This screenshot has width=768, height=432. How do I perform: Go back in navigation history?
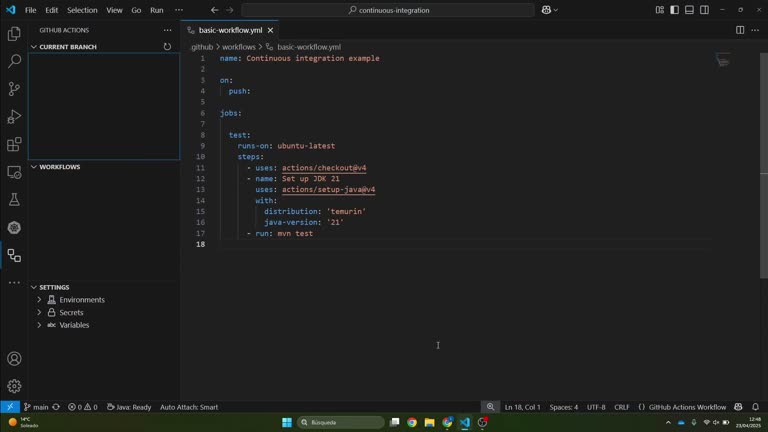[215, 10]
